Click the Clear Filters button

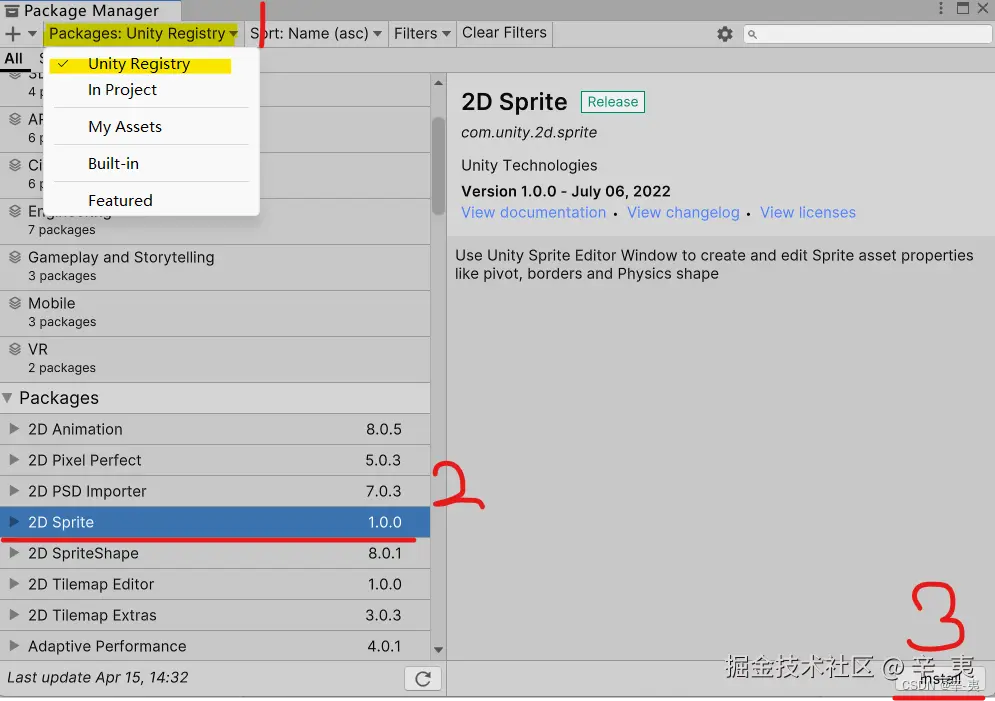click(504, 33)
